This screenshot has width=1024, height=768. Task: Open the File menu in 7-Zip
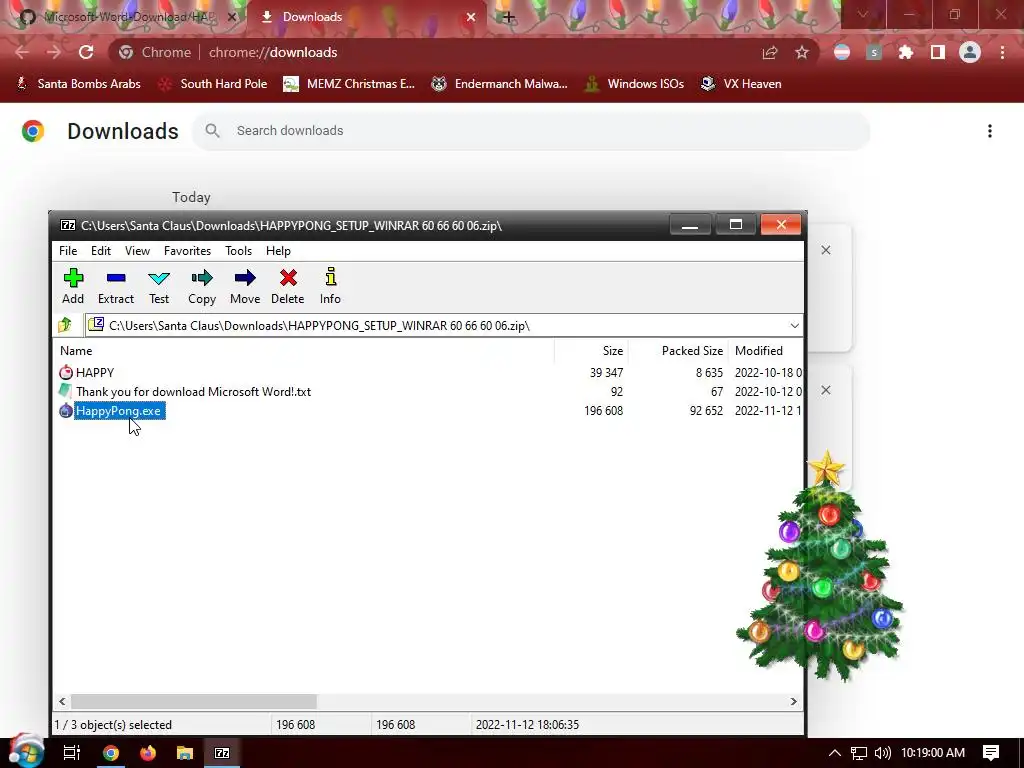point(68,251)
